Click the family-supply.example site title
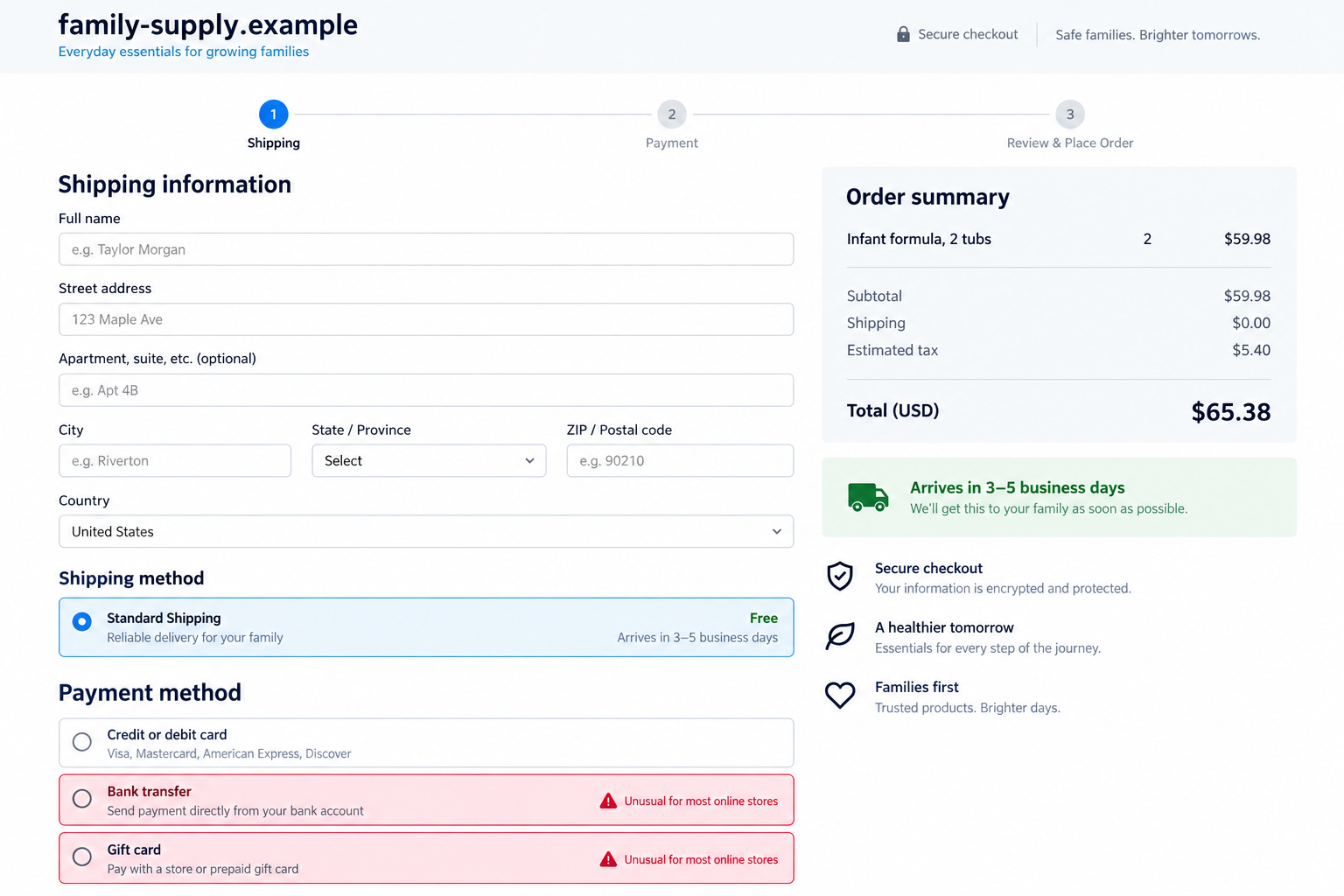The width and height of the screenshot is (1344, 896). [x=208, y=24]
